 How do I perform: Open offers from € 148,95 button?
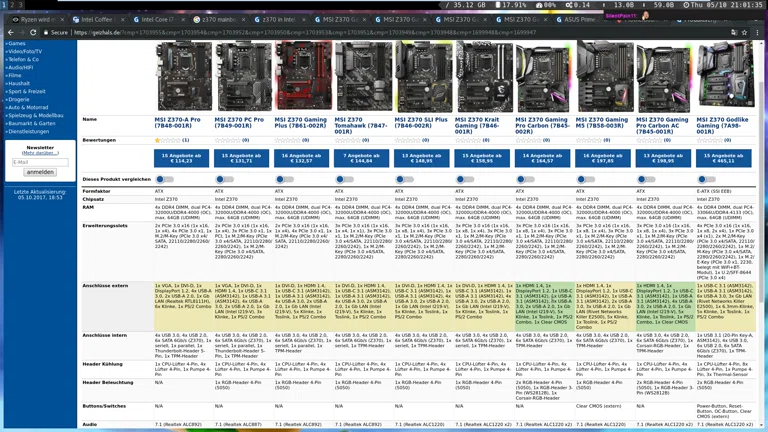(422, 158)
